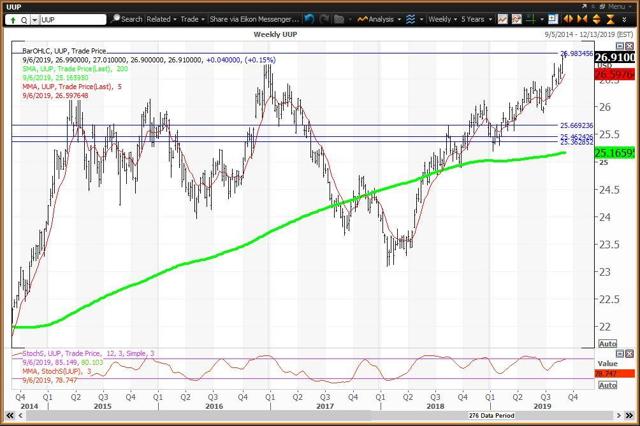This screenshot has width=640, height=426.
Task: Click the 2017 year label on time axis
Action: tap(325, 406)
